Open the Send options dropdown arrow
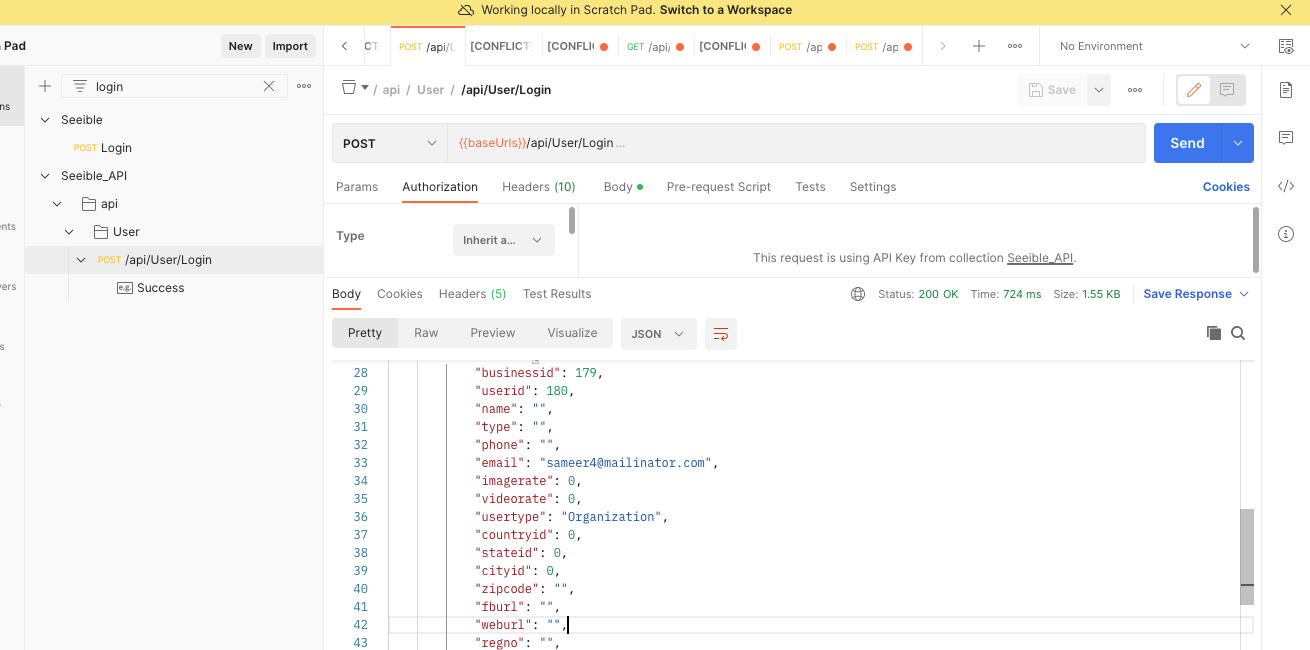1310x650 pixels. pos(1238,143)
